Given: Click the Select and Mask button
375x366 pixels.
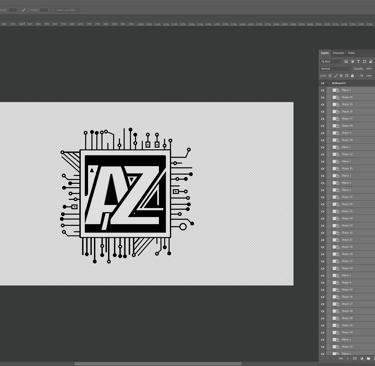Looking at the screenshot, I should tap(67, 10).
